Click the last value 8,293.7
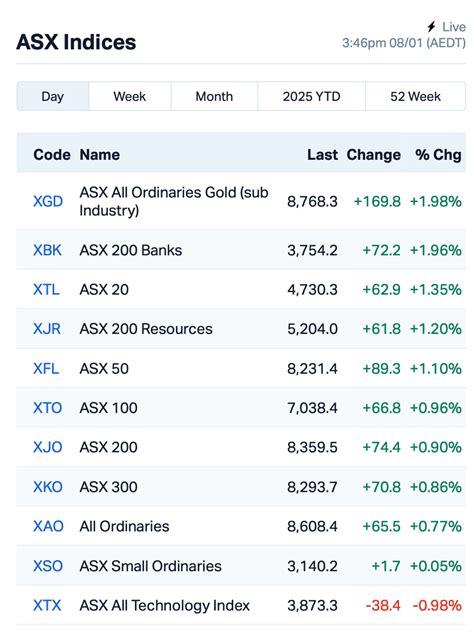Screen dimensions: 474x636 tap(312, 487)
